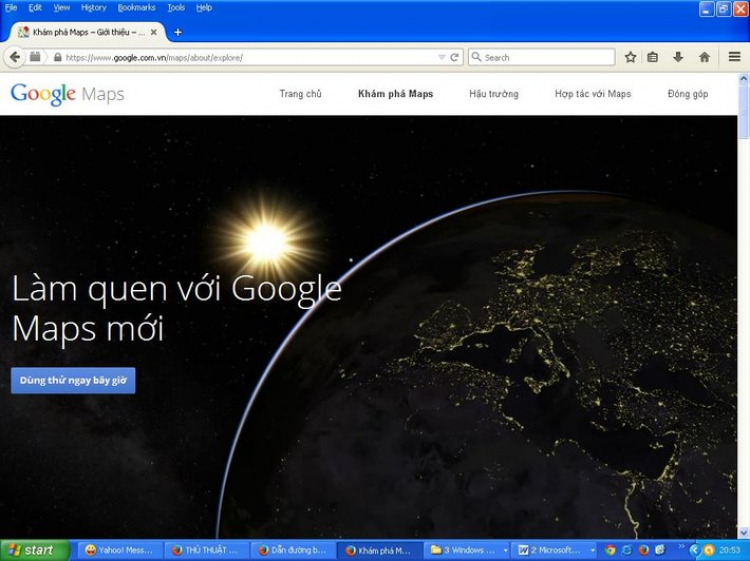Launch Firefox quick launch icon

(643, 550)
